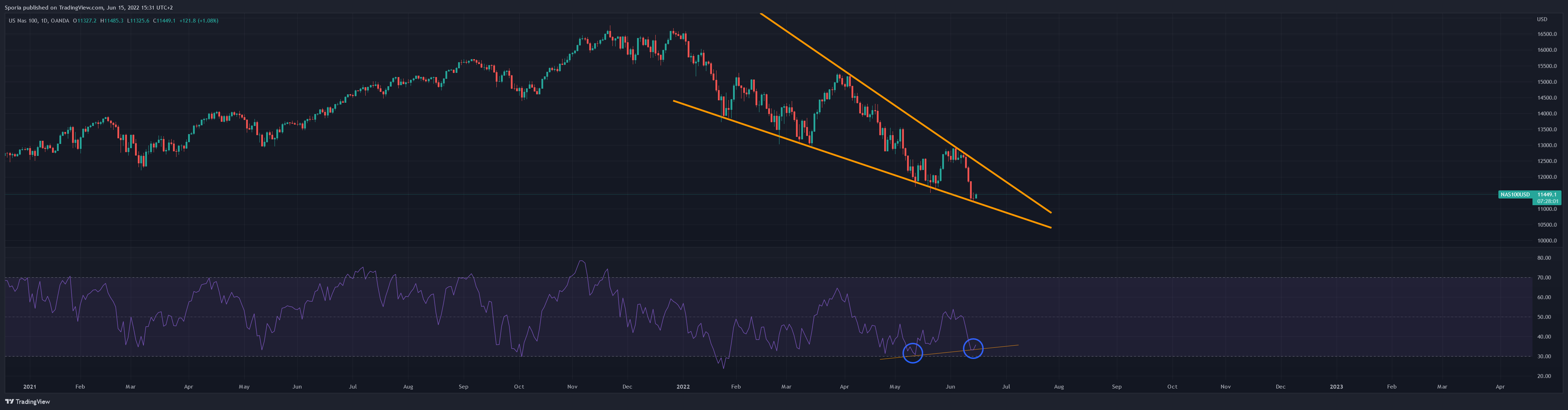
Task: Click the 2021 year label on time axis
Action: tap(29, 386)
